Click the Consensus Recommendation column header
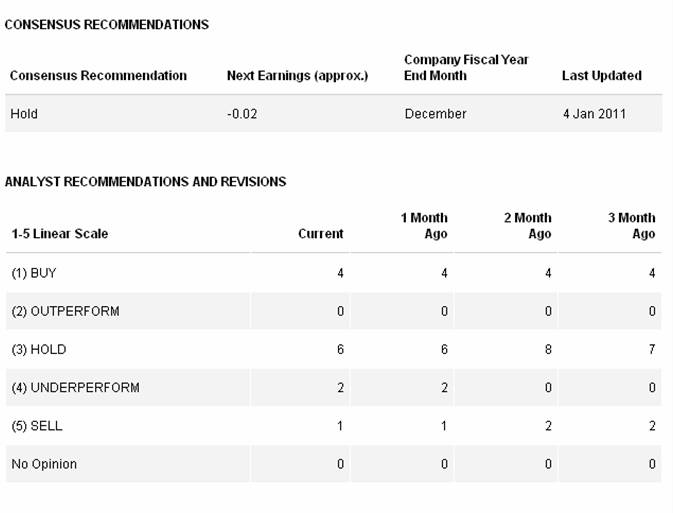 click(98, 76)
